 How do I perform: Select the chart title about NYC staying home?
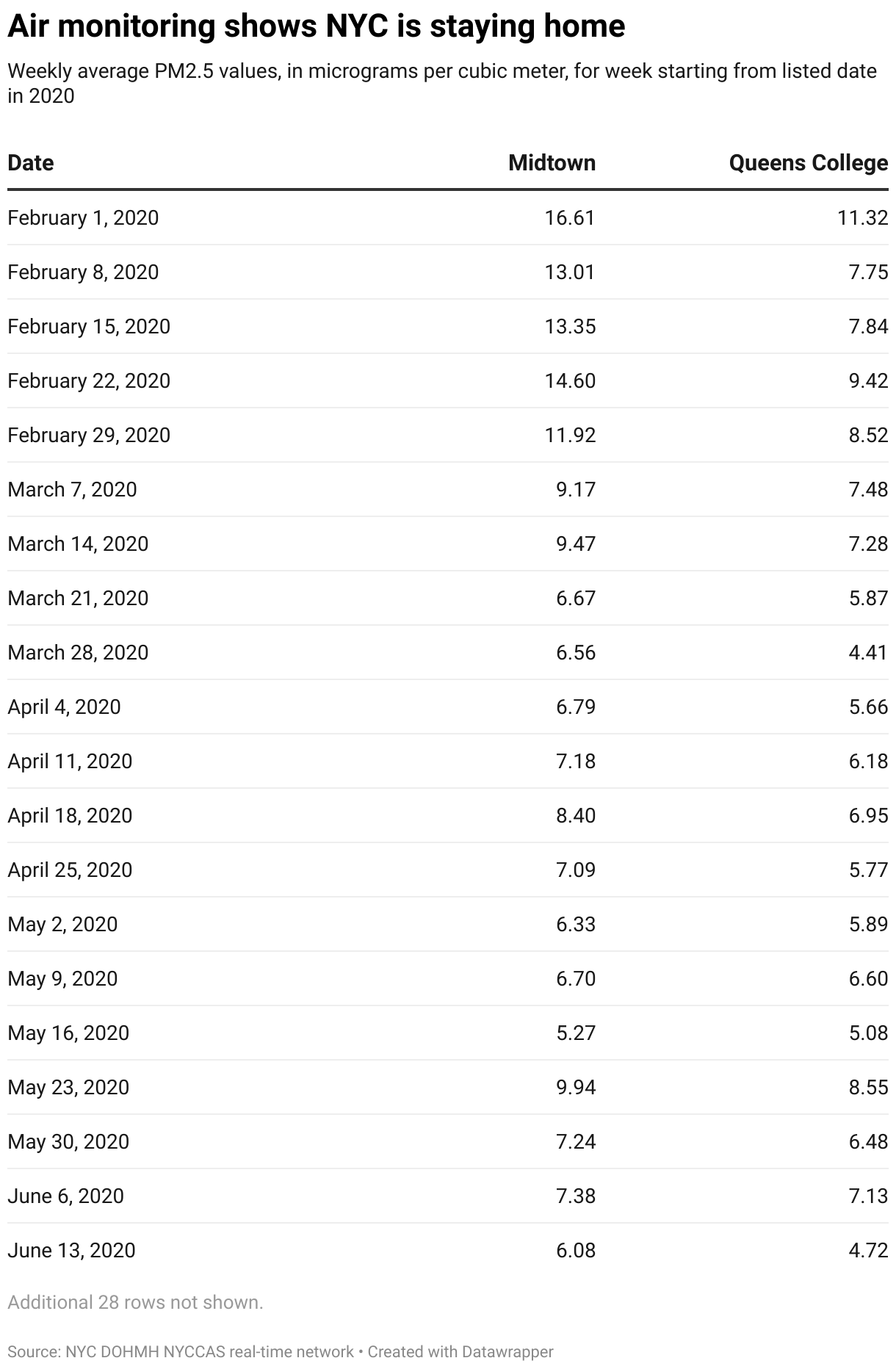pos(316,27)
